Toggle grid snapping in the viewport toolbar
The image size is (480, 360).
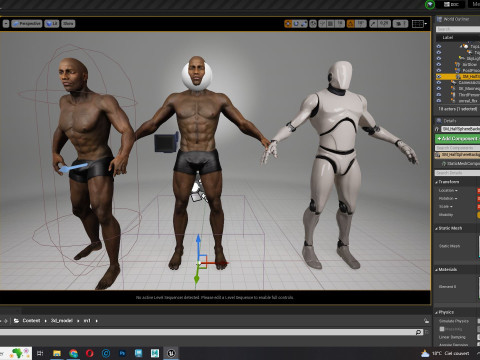pos(330,24)
